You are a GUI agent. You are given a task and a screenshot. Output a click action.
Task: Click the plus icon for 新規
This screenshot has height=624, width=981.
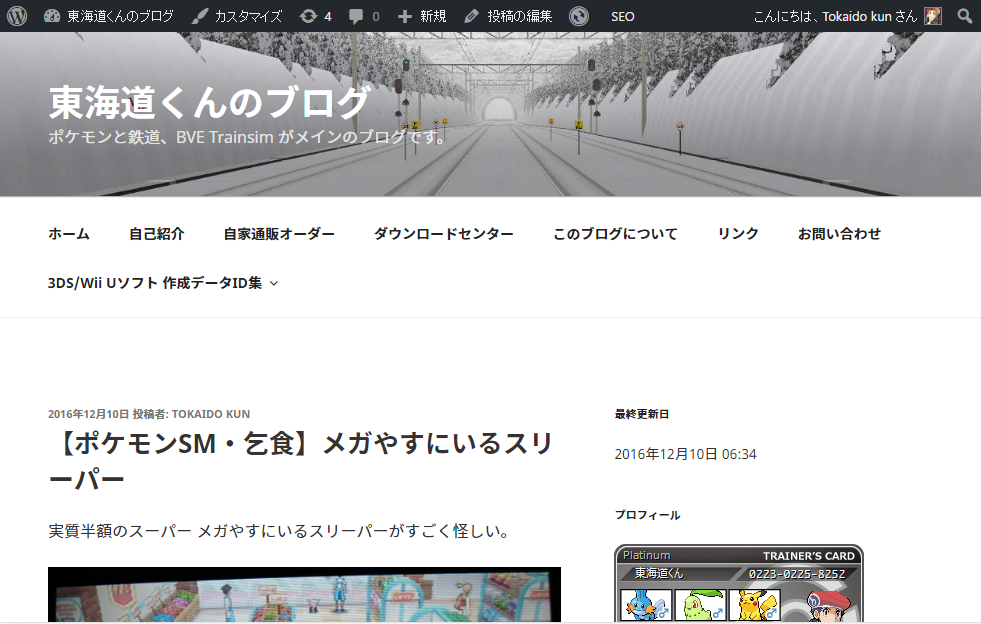tap(405, 16)
